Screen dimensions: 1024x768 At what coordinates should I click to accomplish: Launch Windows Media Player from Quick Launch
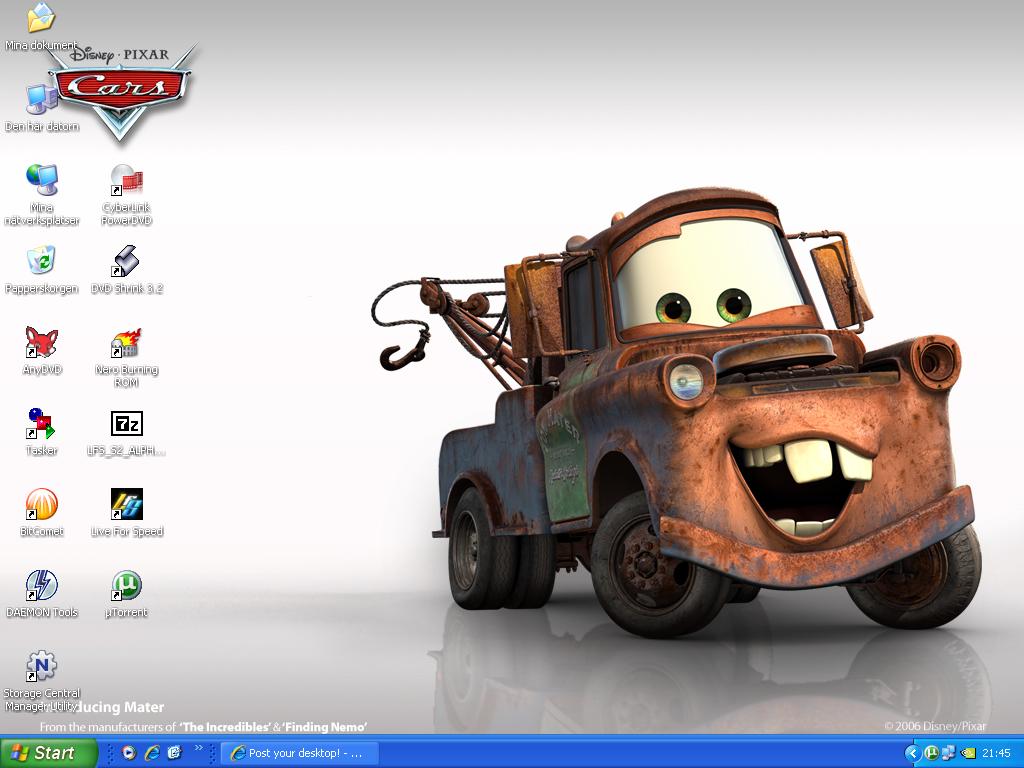[x=129, y=753]
